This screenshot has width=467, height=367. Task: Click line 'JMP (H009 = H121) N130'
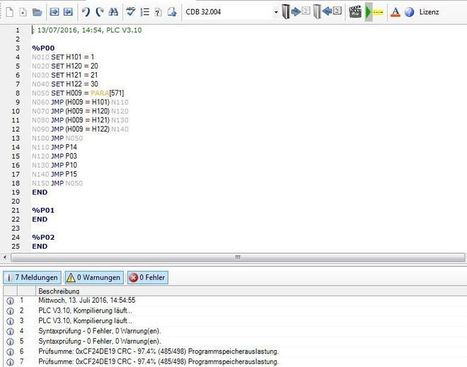(x=80, y=120)
